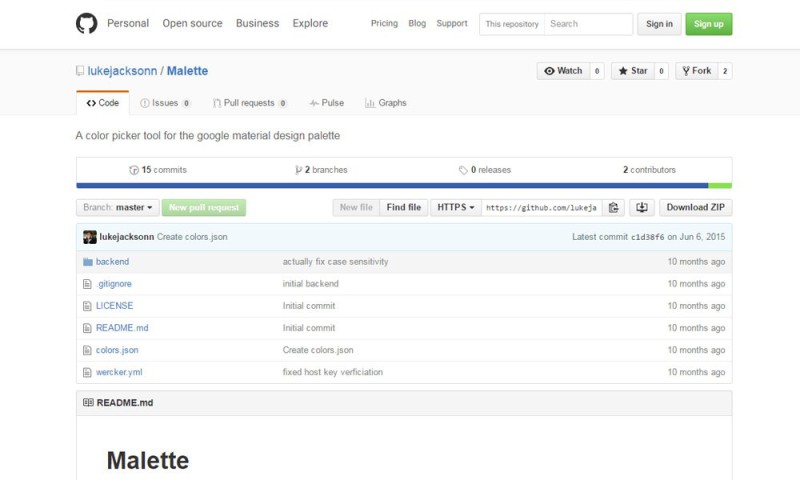Viewport: 800px width, 480px height.
Task: Click the README.md header book icon
Action: pyautogui.click(x=88, y=403)
